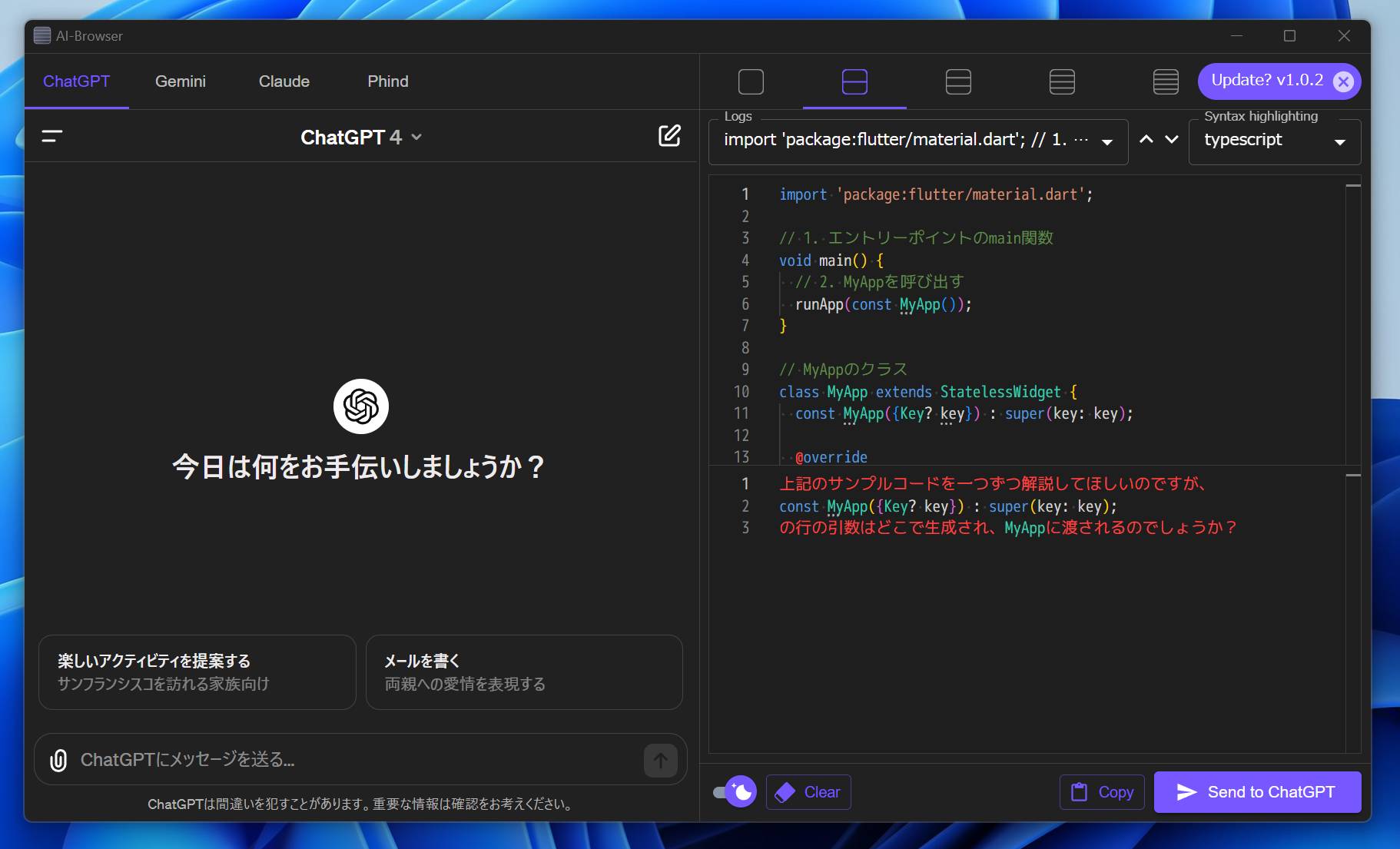1400x849 pixels.
Task: Click the 上記のサンプルコード line in lower editor
Action: tap(992, 483)
